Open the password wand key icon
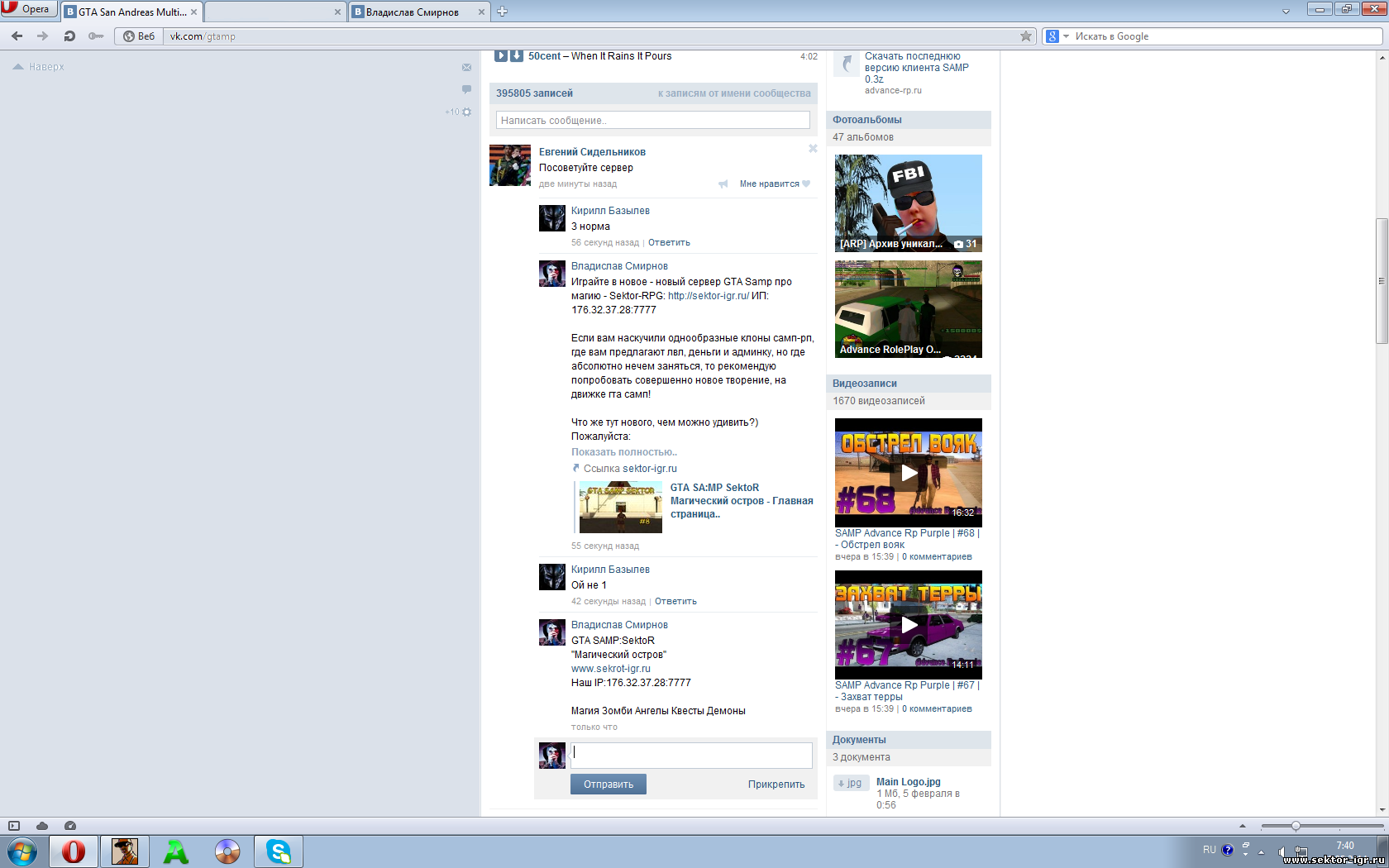The height and width of the screenshot is (868, 1389). tap(96, 36)
